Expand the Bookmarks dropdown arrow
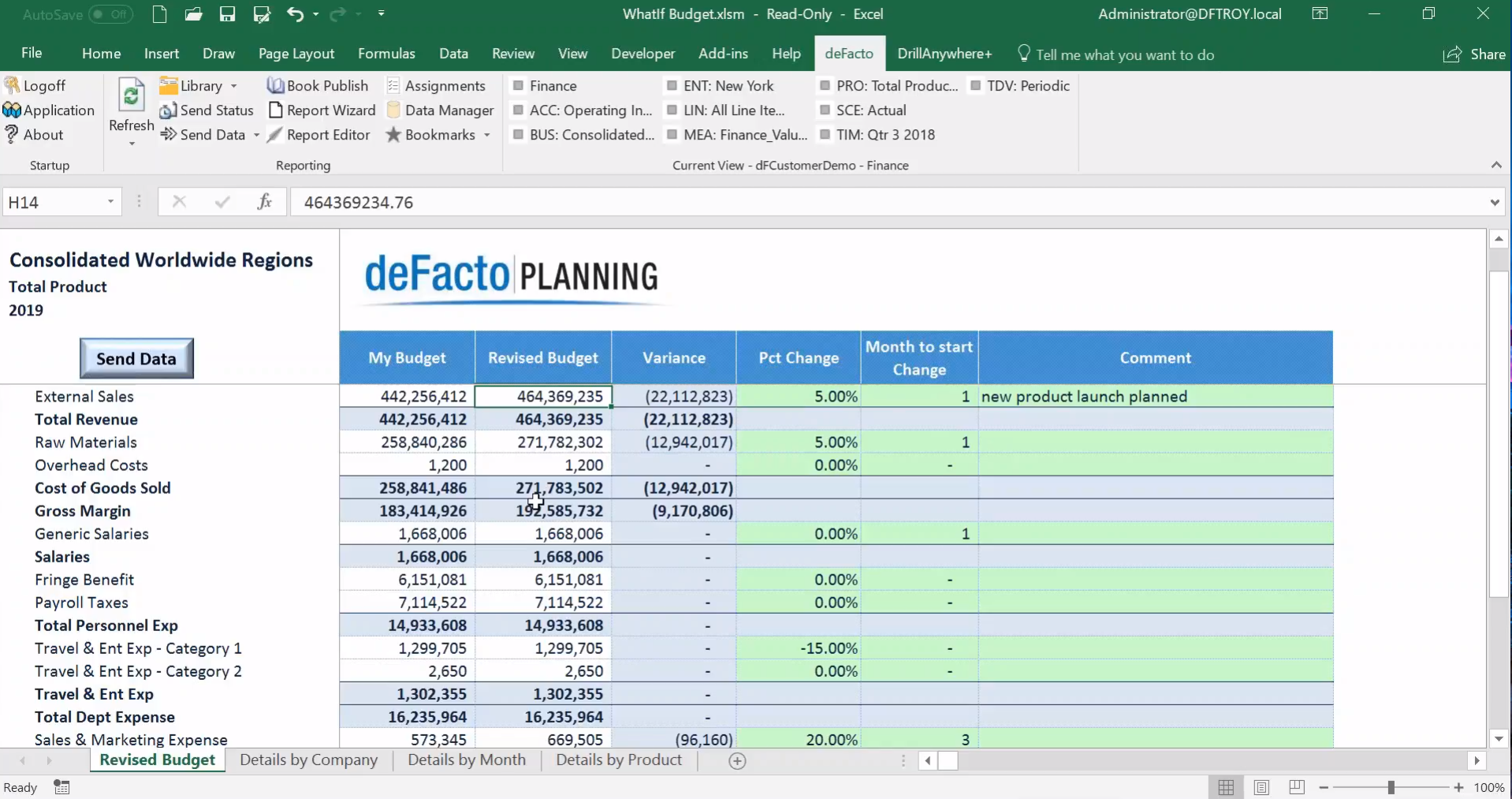The height and width of the screenshot is (799, 1512). click(x=487, y=136)
